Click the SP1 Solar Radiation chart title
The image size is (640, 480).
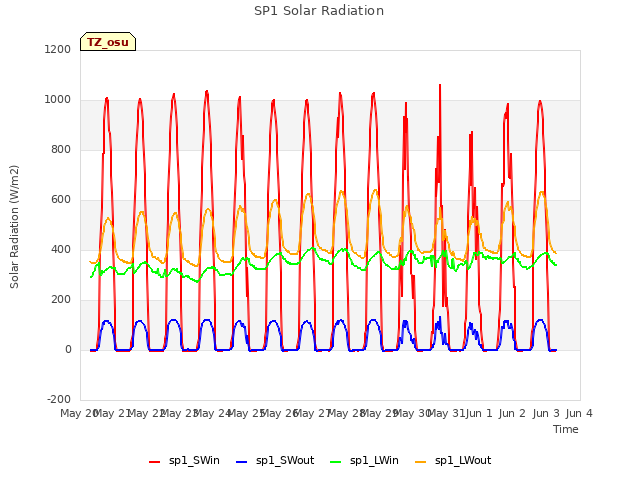click(319, 11)
